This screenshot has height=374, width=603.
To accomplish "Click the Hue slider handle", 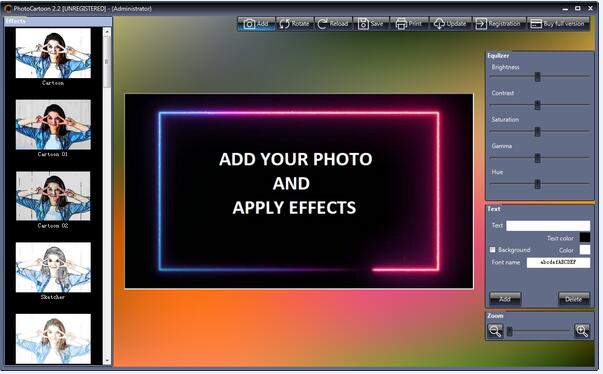I will click(537, 184).
